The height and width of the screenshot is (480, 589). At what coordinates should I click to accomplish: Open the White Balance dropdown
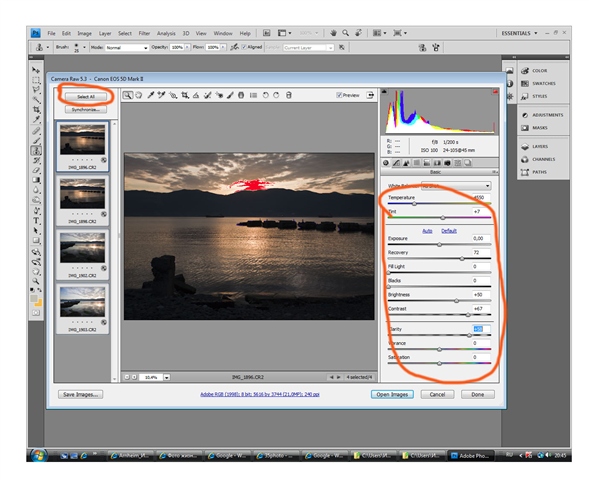pos(456,186)
